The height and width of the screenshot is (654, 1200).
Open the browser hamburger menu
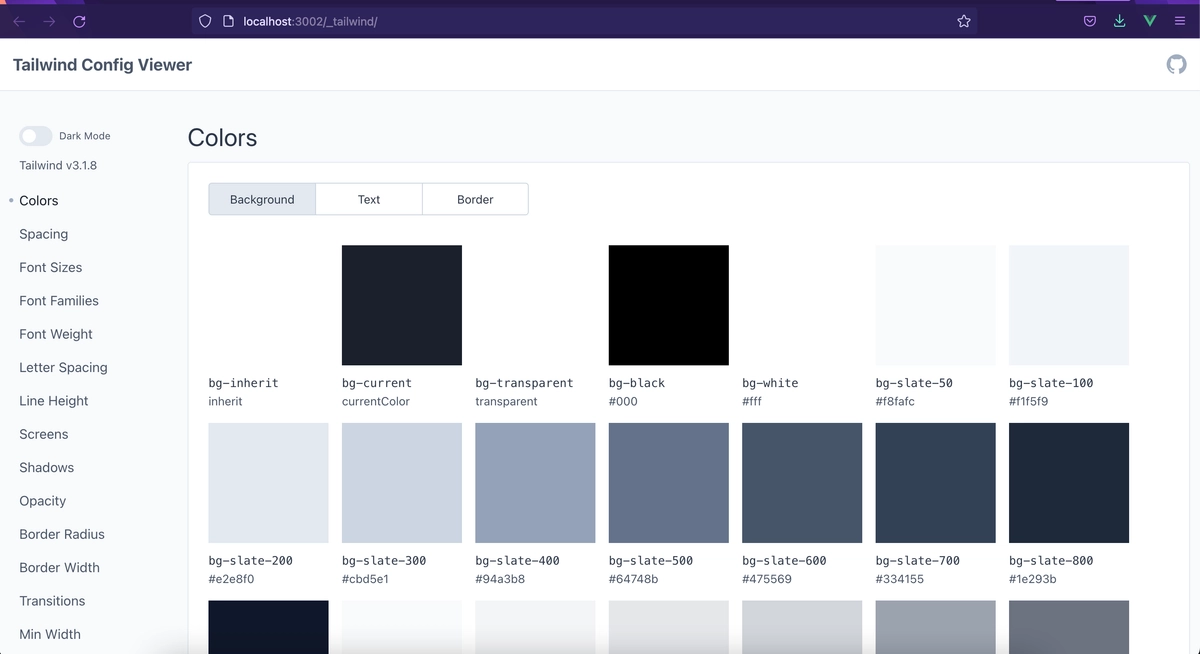(1180, 20)
